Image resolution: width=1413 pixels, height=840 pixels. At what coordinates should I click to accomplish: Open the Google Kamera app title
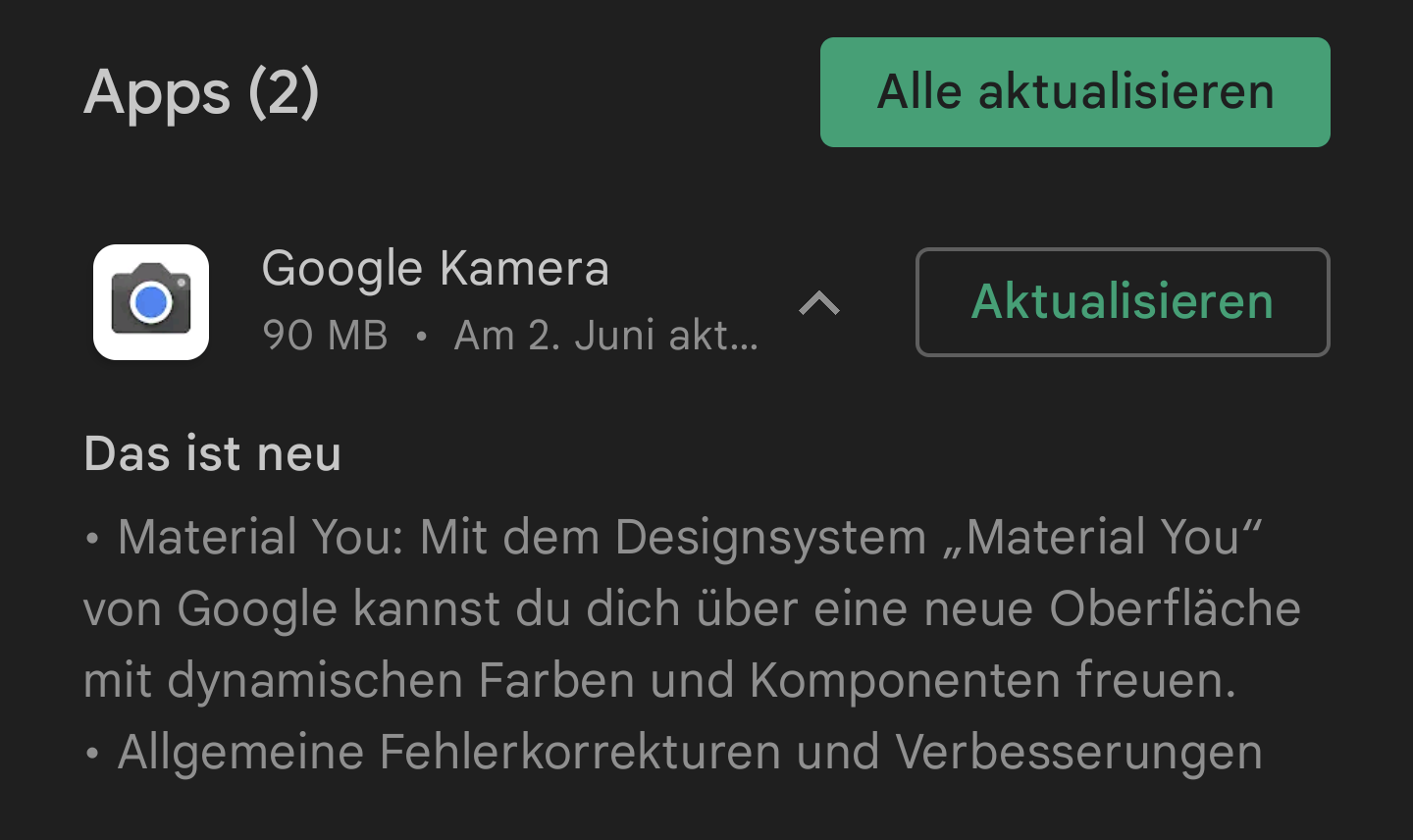[436, 268]
